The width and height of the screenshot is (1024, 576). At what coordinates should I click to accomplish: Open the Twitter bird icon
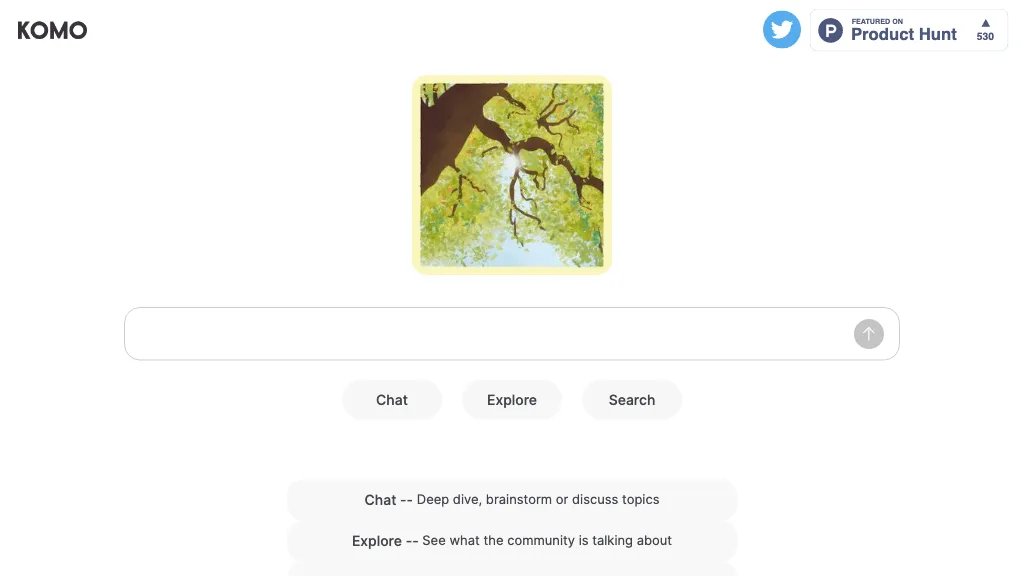pos(782,30)
